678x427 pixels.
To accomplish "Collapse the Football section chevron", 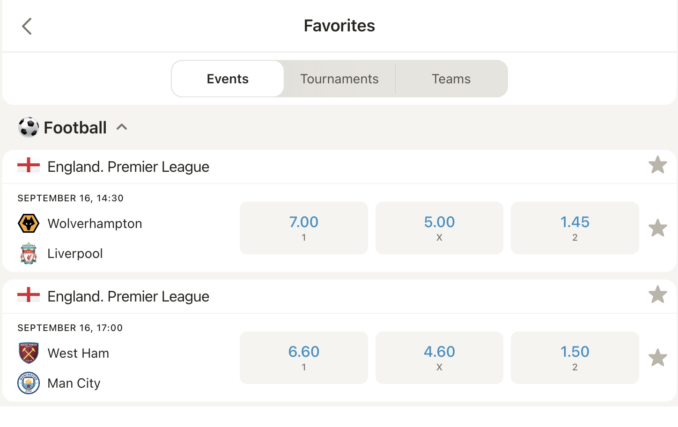I will coord(122,127).
